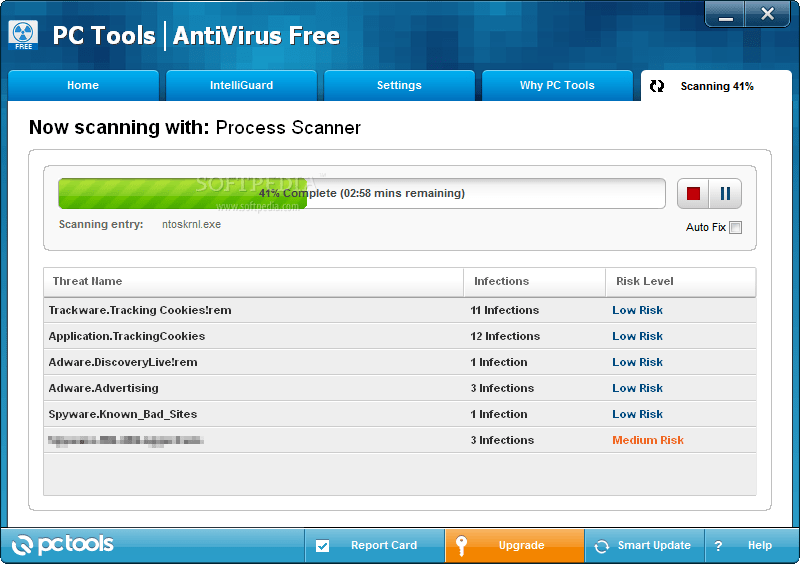The image size is (800, 564).
Task: Click '3 Infections' in Medium Risk row
Action: (502, 440)
